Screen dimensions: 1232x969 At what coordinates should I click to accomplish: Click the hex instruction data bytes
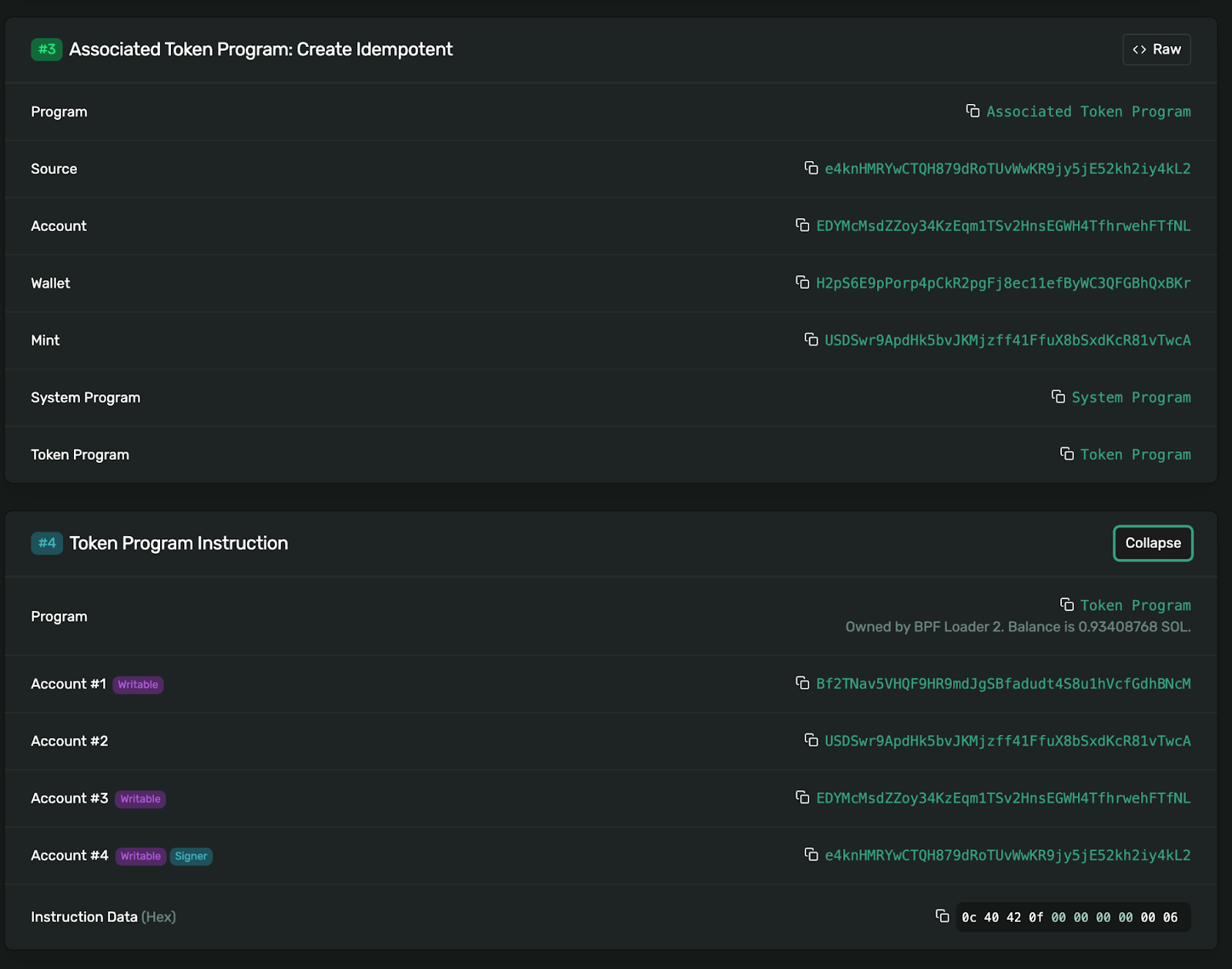tap(1070, 917)
